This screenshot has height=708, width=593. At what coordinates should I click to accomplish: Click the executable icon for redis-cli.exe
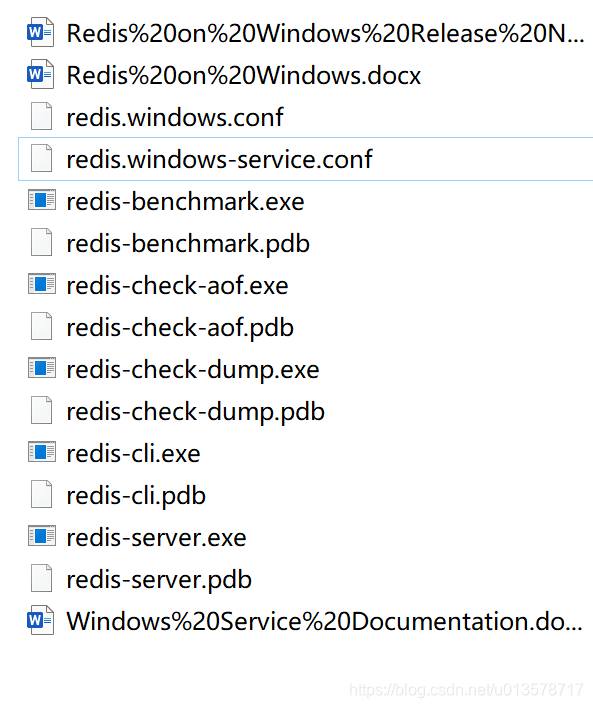tap(42, 452)
